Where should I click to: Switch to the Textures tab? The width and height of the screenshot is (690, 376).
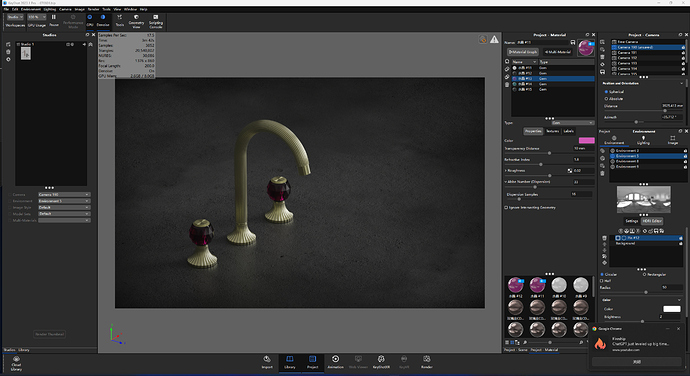(x=552, y=131)
